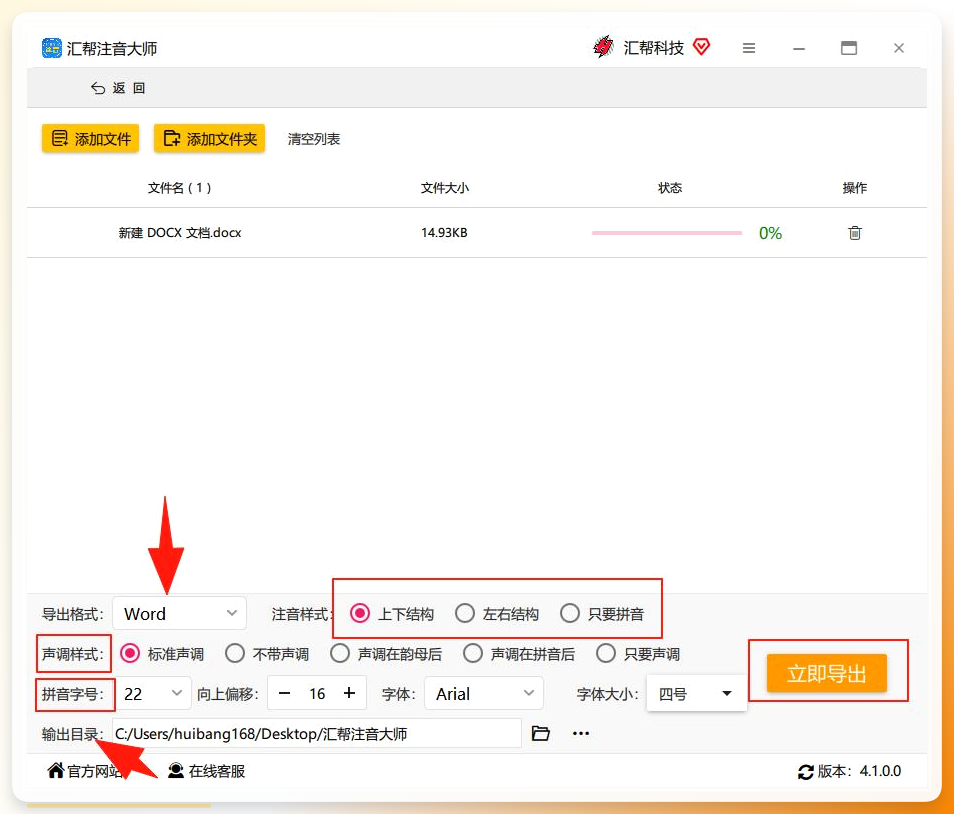Viewport: 954px width, 814px height.
Task: Click the 状态 column header
Action: 670,188
